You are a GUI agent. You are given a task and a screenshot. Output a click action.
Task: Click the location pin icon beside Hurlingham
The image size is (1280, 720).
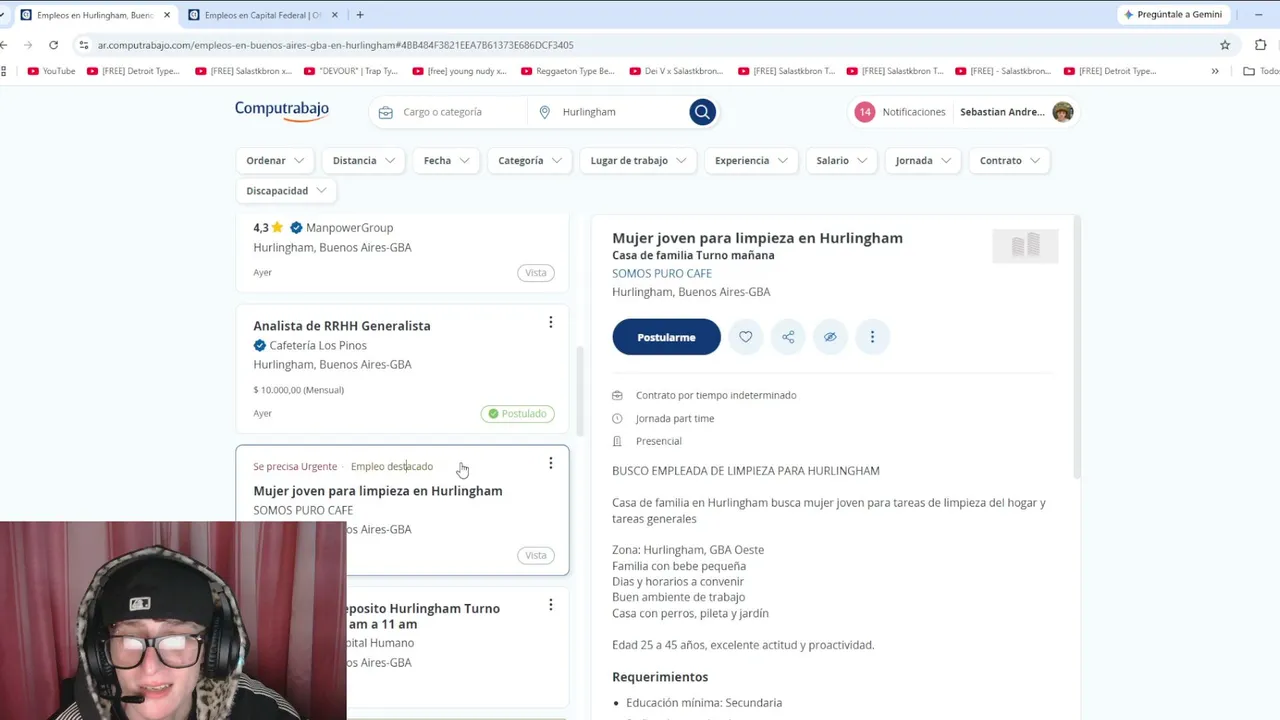pyautogui.click(x=544, y=112)
